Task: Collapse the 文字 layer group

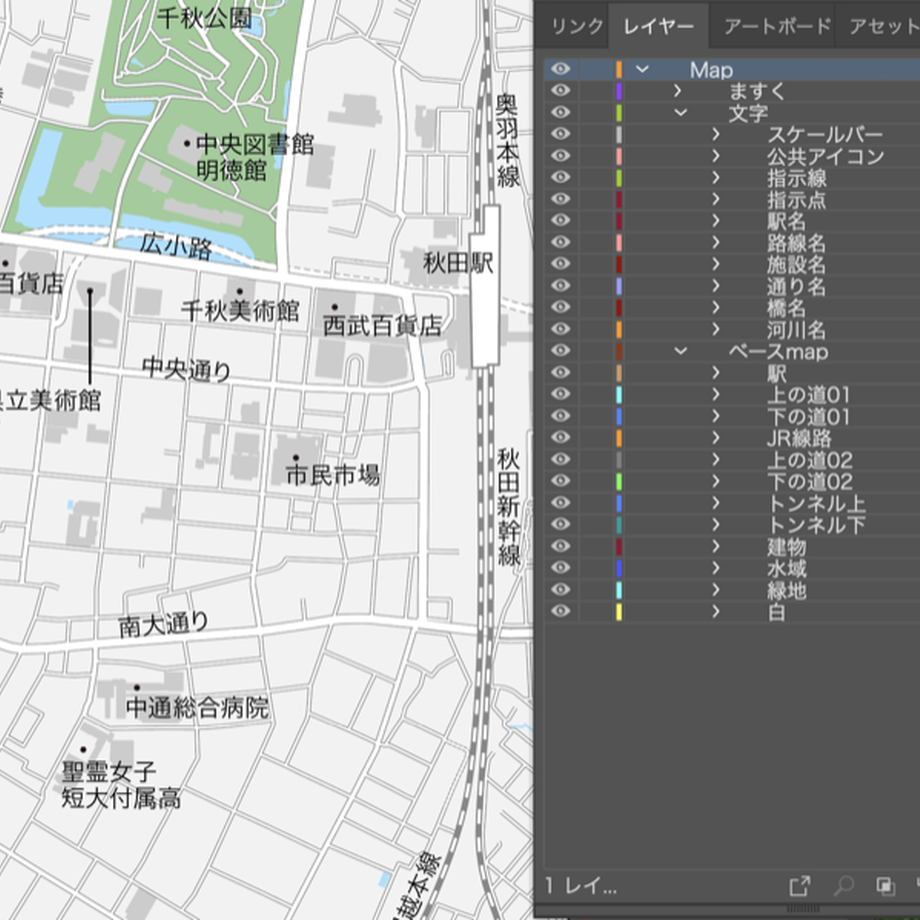Action: point(681,112)
